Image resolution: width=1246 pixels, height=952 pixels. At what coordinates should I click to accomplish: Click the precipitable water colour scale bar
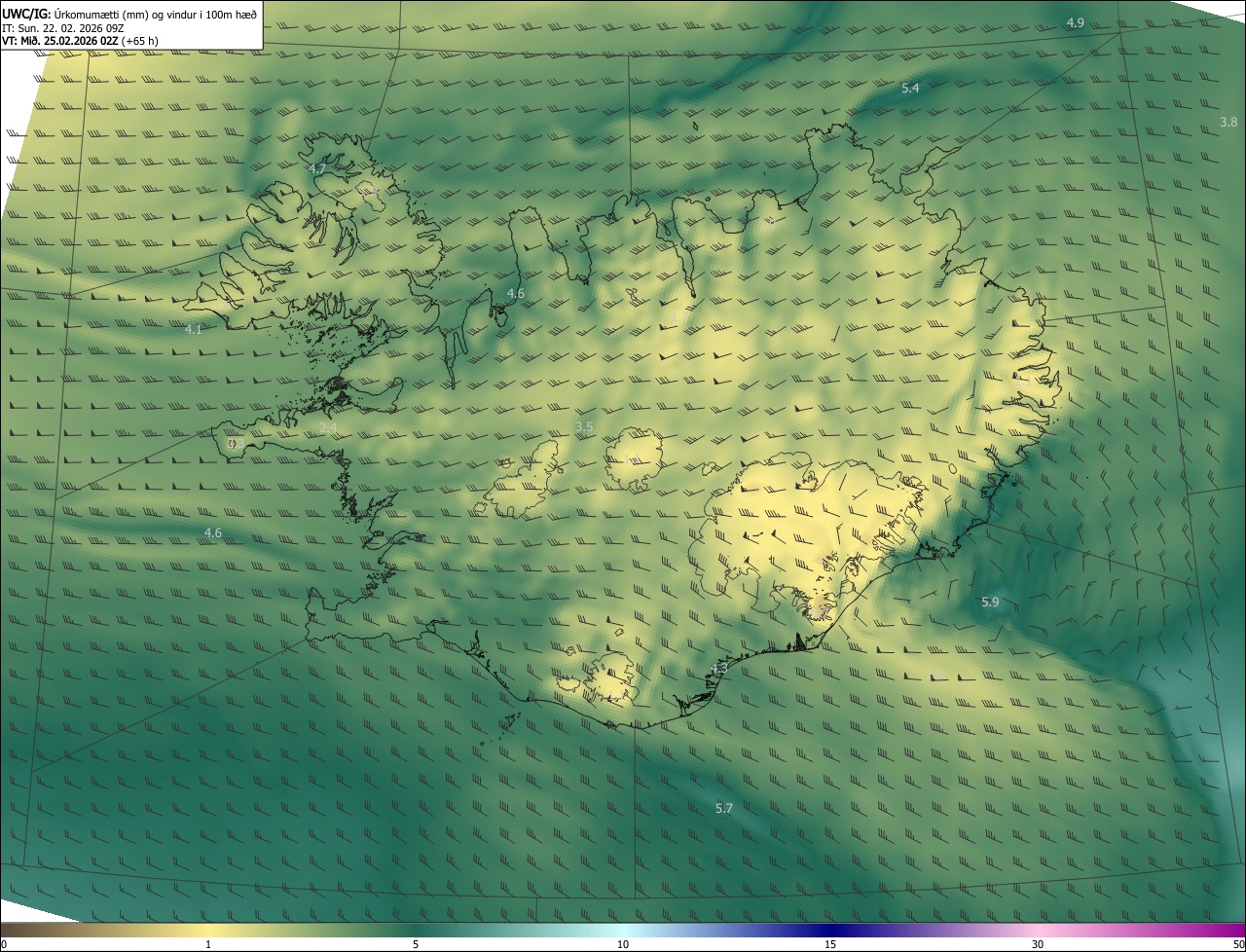[623, 931]
